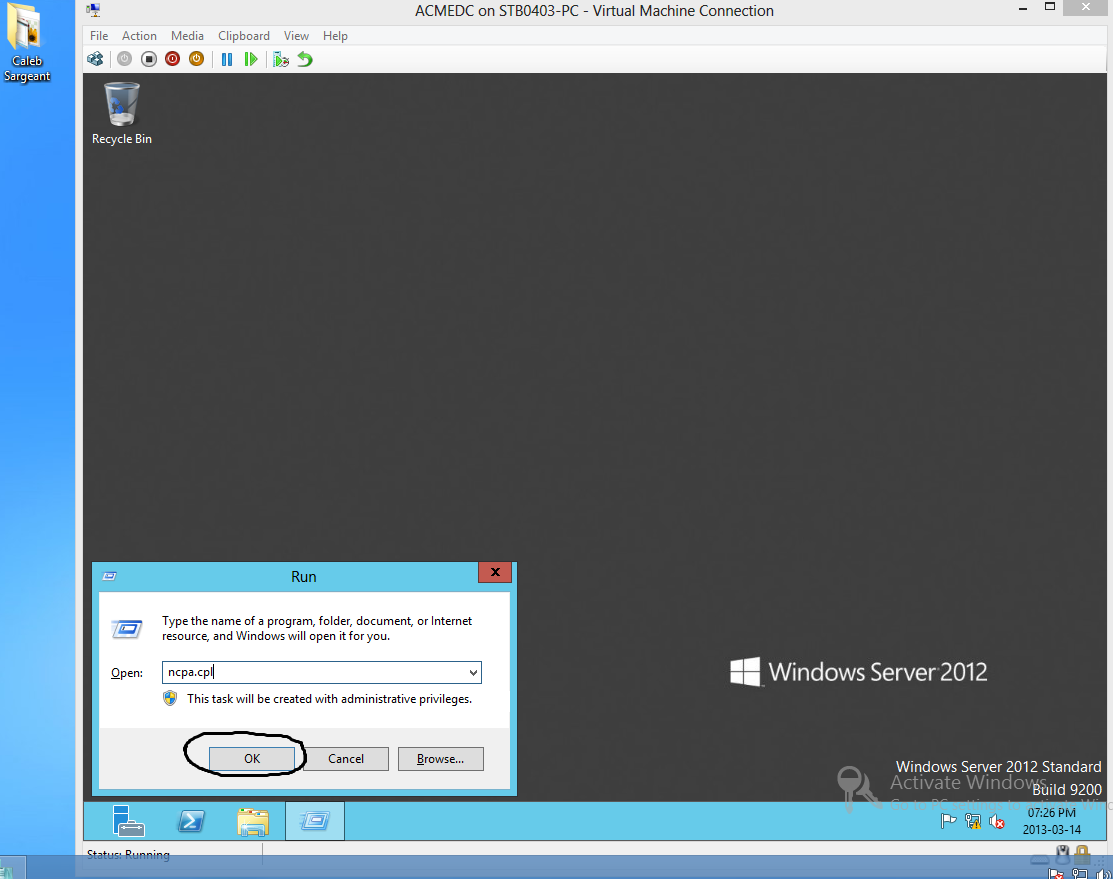This screenshot has height=879, width=1113.
Task: Click OK in the Run dialog
Action: (x=252, y=758)
